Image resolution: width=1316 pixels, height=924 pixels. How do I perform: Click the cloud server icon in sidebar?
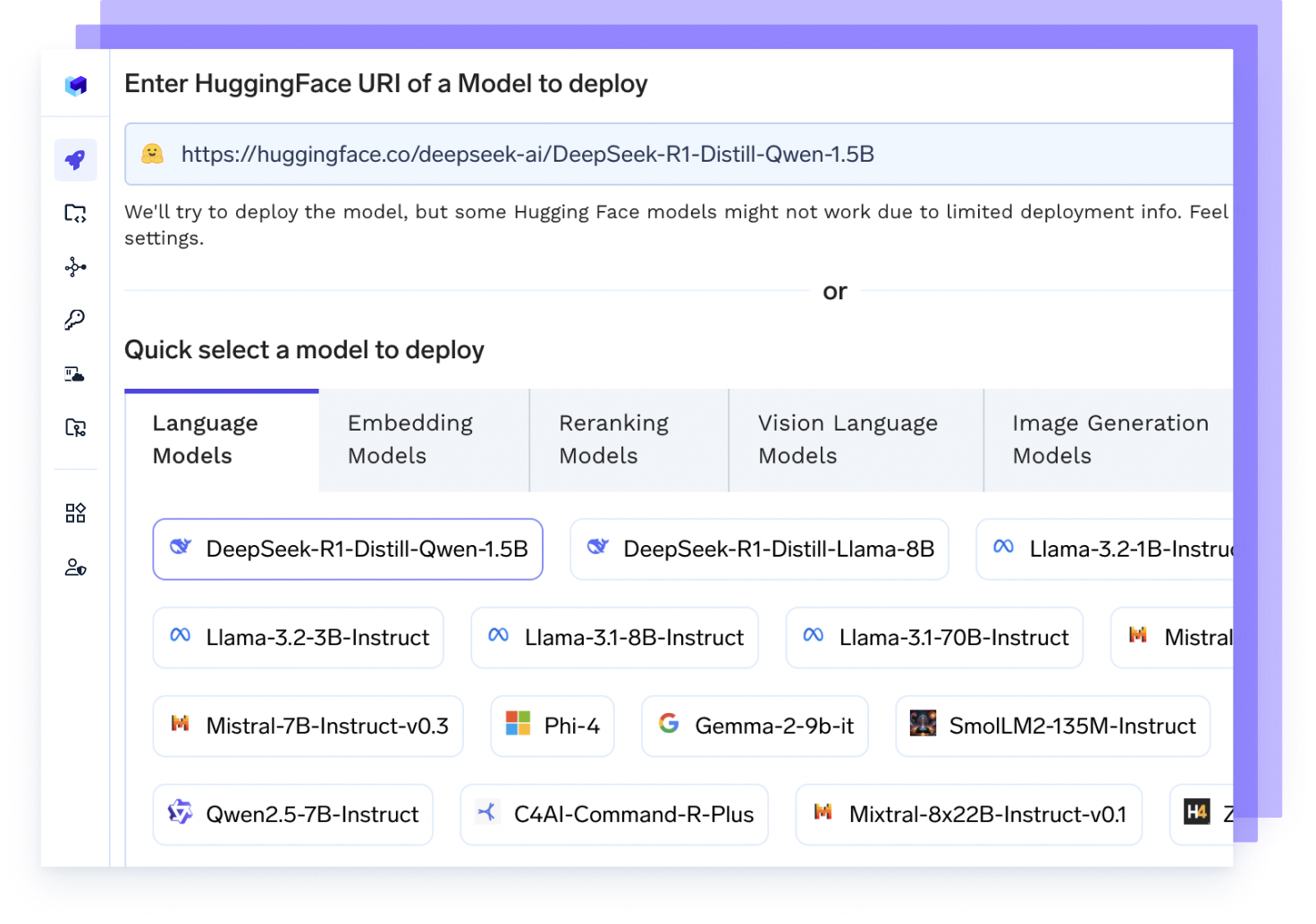click(x=75, y=374)
